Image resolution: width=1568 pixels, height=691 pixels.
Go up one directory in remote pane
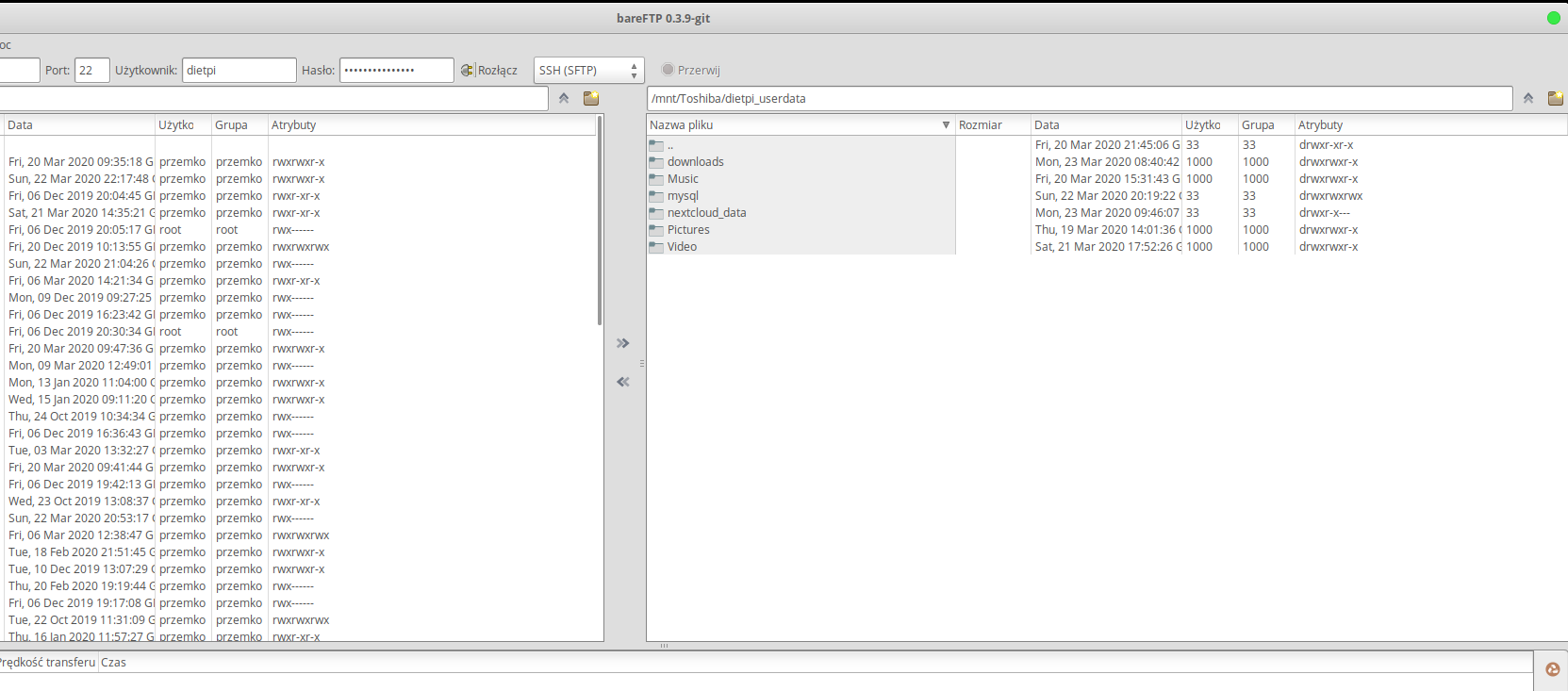(x=1528, y=98)
